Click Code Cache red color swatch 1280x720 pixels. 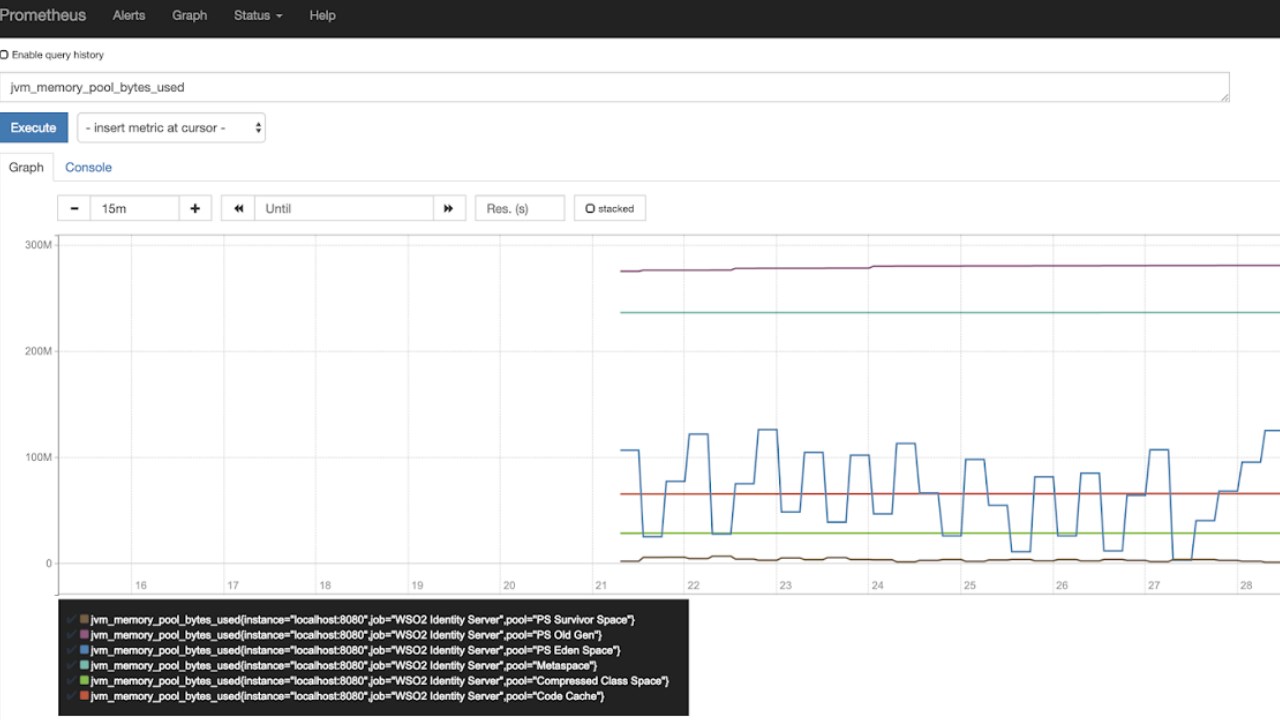pos(85,696)
